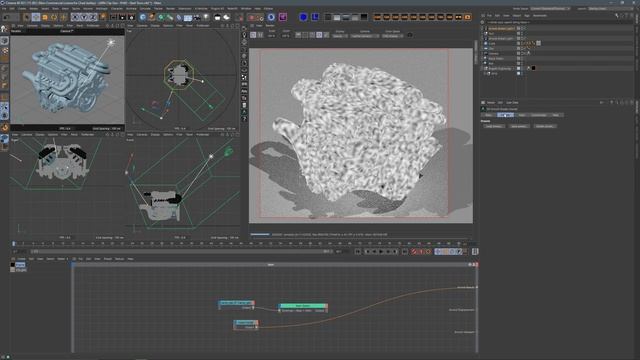Image resolution: width=640 pixels, height=360 pixels.
Task: Click the third preset button in Attribute Manager
Action: [x=545, y=126]
